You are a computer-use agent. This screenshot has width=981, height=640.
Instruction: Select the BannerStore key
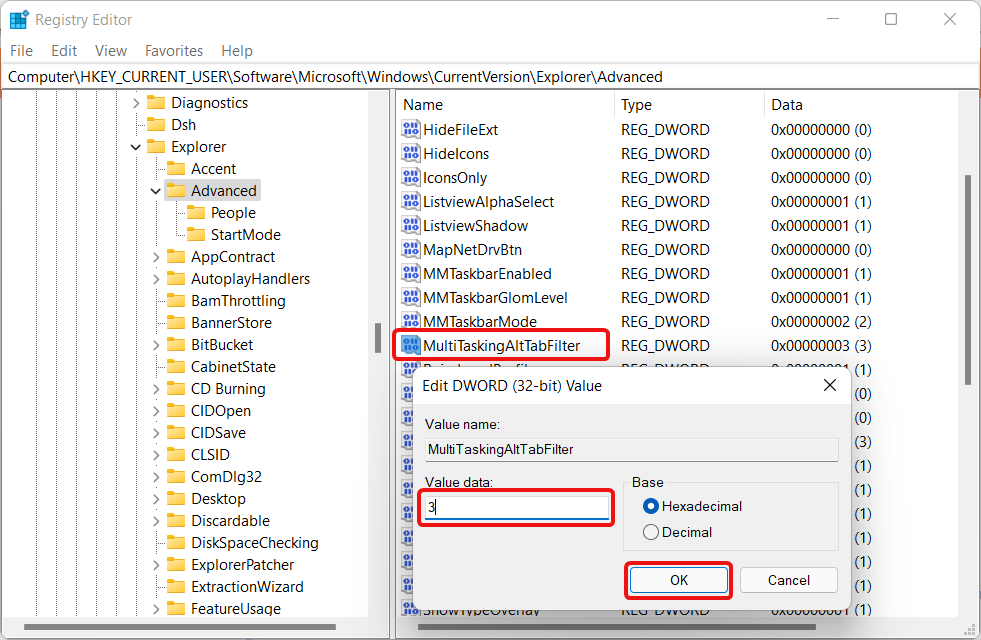coord(231,323)
